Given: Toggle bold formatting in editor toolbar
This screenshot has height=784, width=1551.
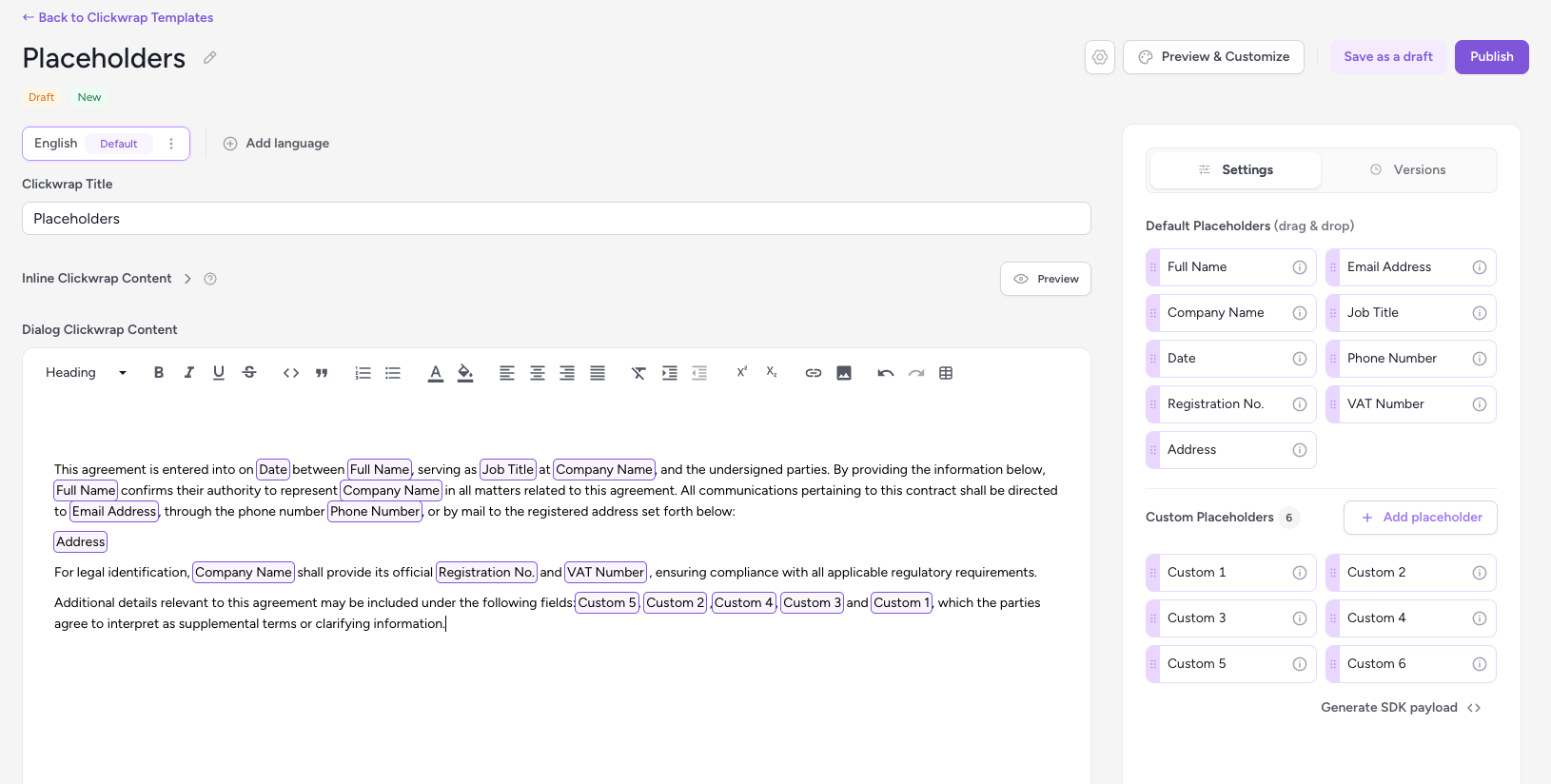Looking at the screenshot, I should 159,373.
